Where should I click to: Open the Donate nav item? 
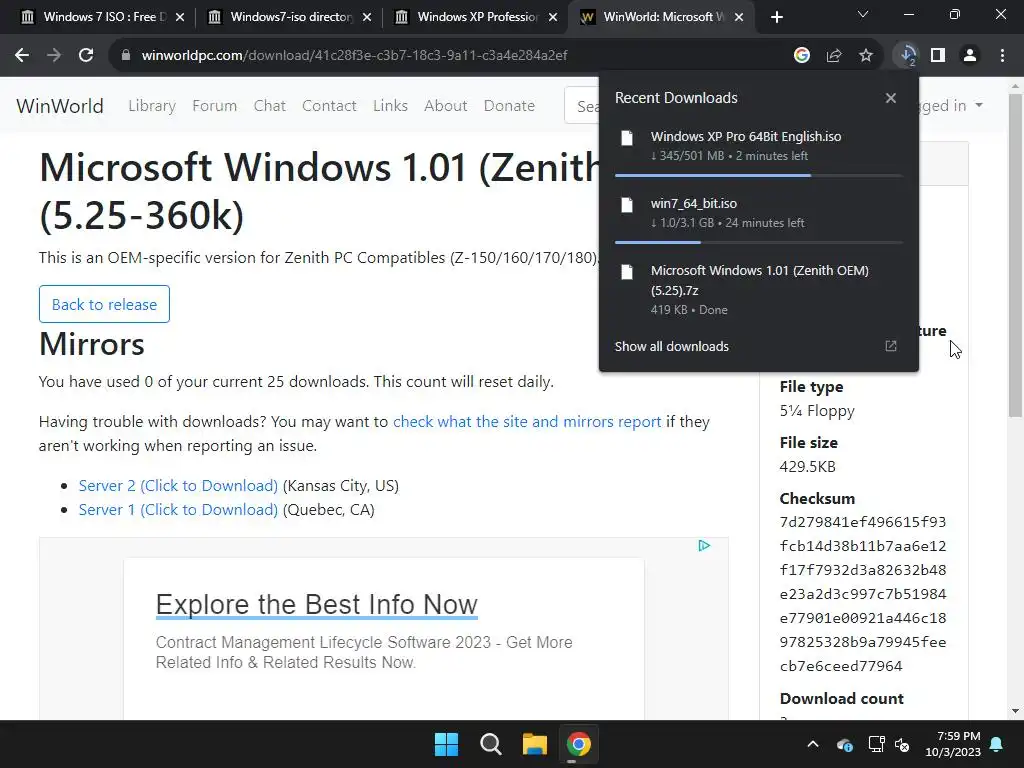(509, 106)
